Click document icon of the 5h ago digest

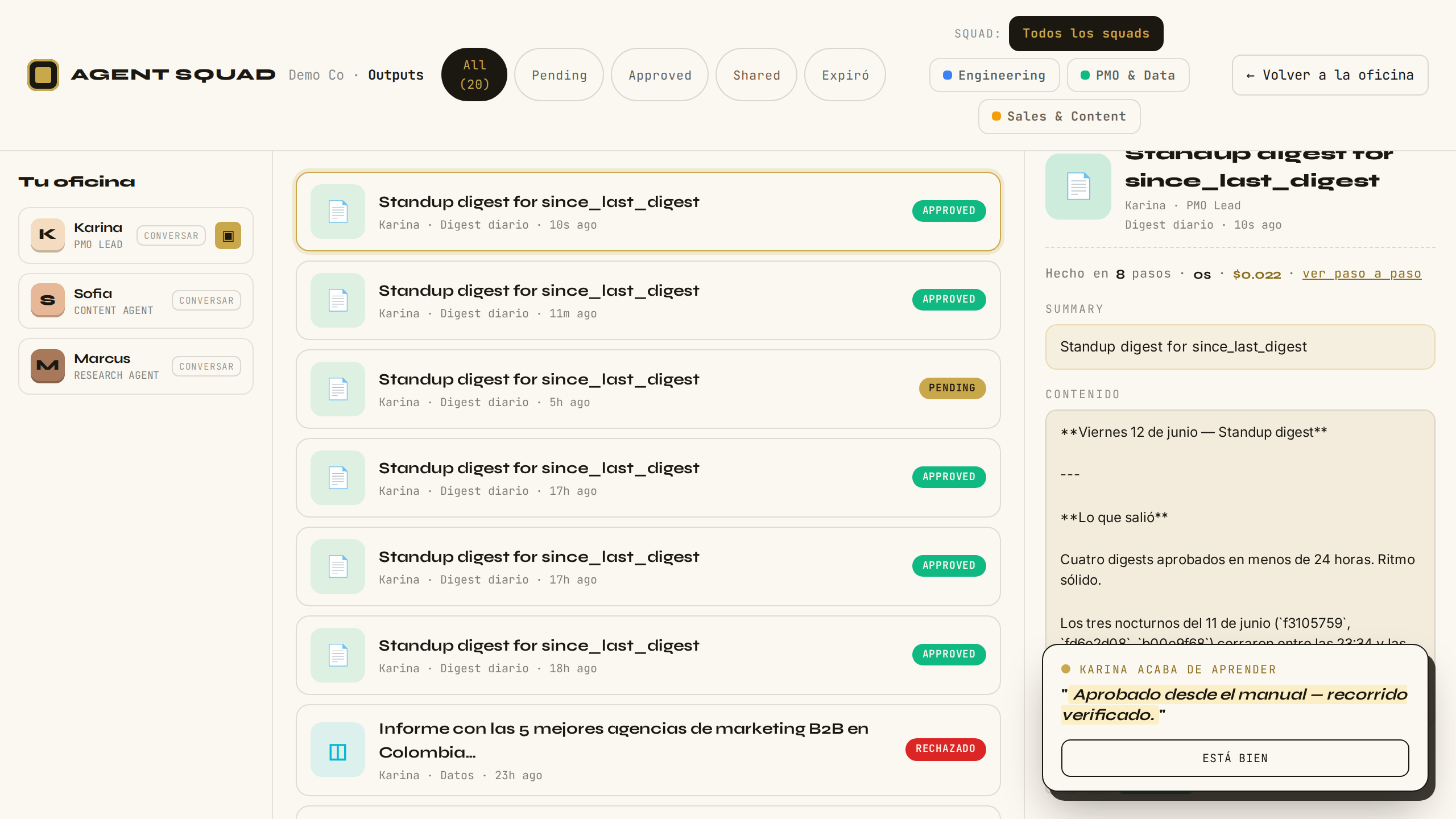click(338, 389)
